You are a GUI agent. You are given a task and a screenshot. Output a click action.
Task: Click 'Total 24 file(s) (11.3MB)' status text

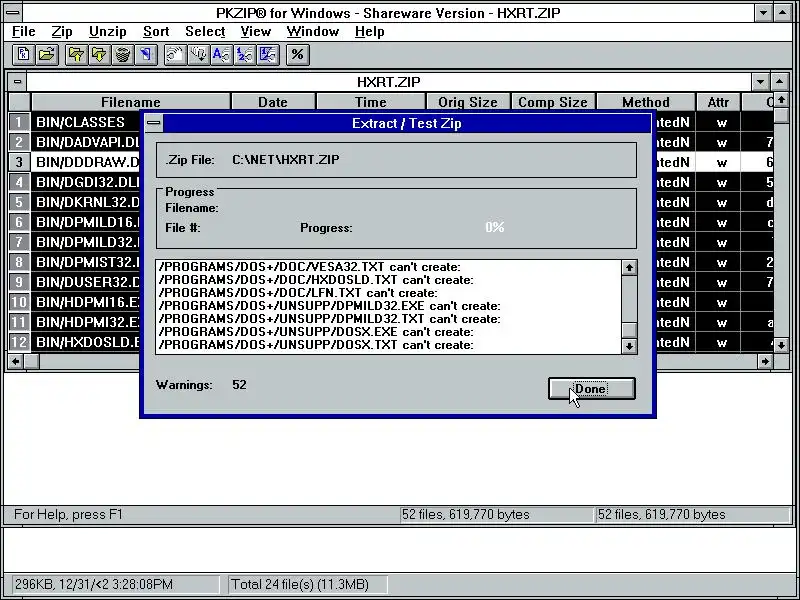[x=300, y=584]
